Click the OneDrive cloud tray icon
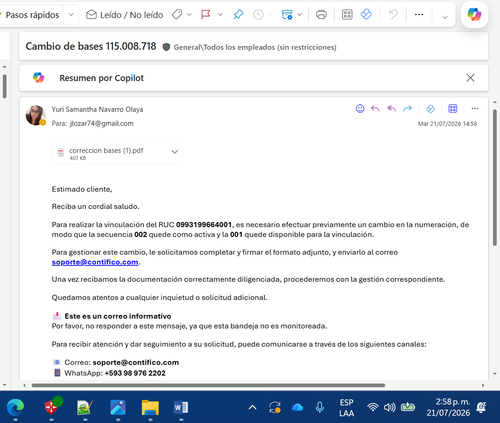 [x=297, y=407]
